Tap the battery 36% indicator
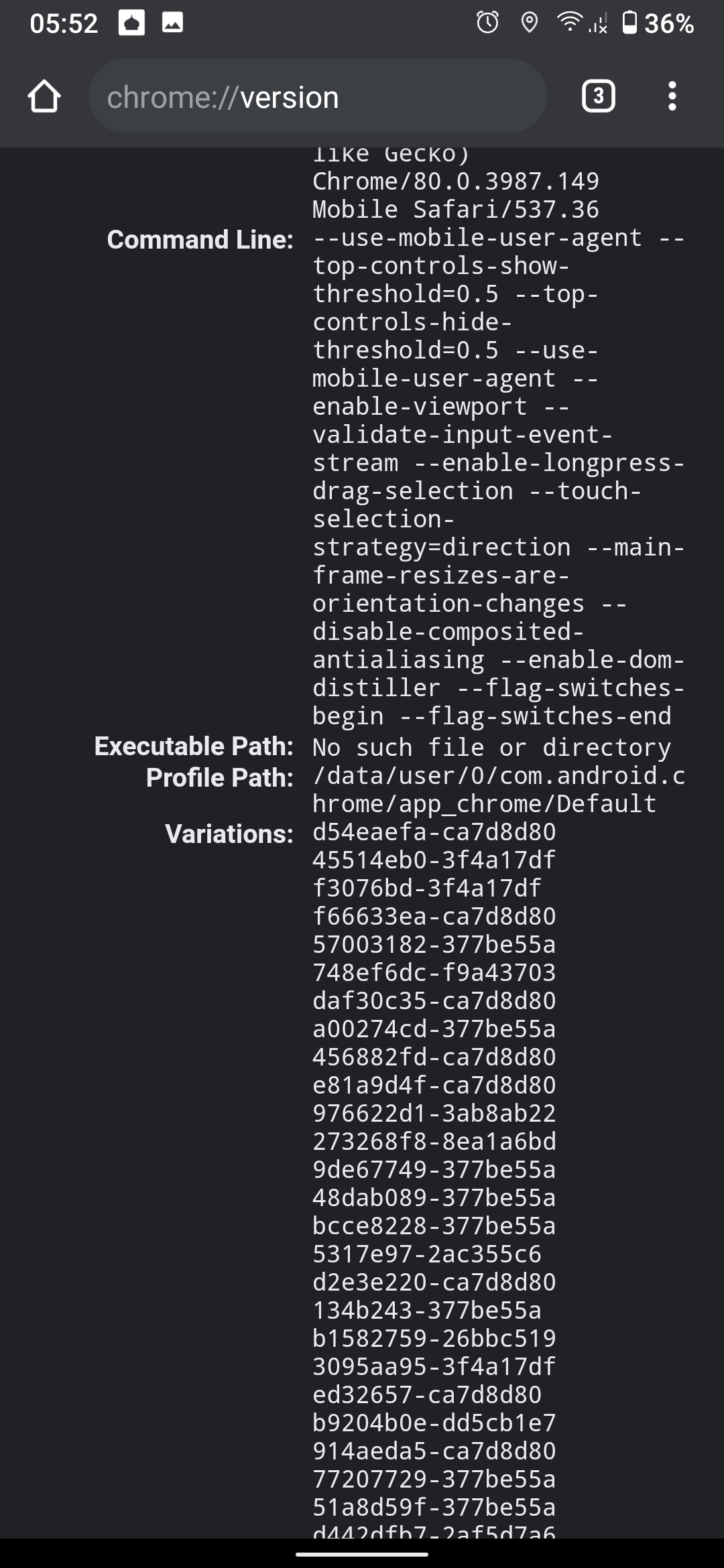724x1568 pixels. [658, 23]
